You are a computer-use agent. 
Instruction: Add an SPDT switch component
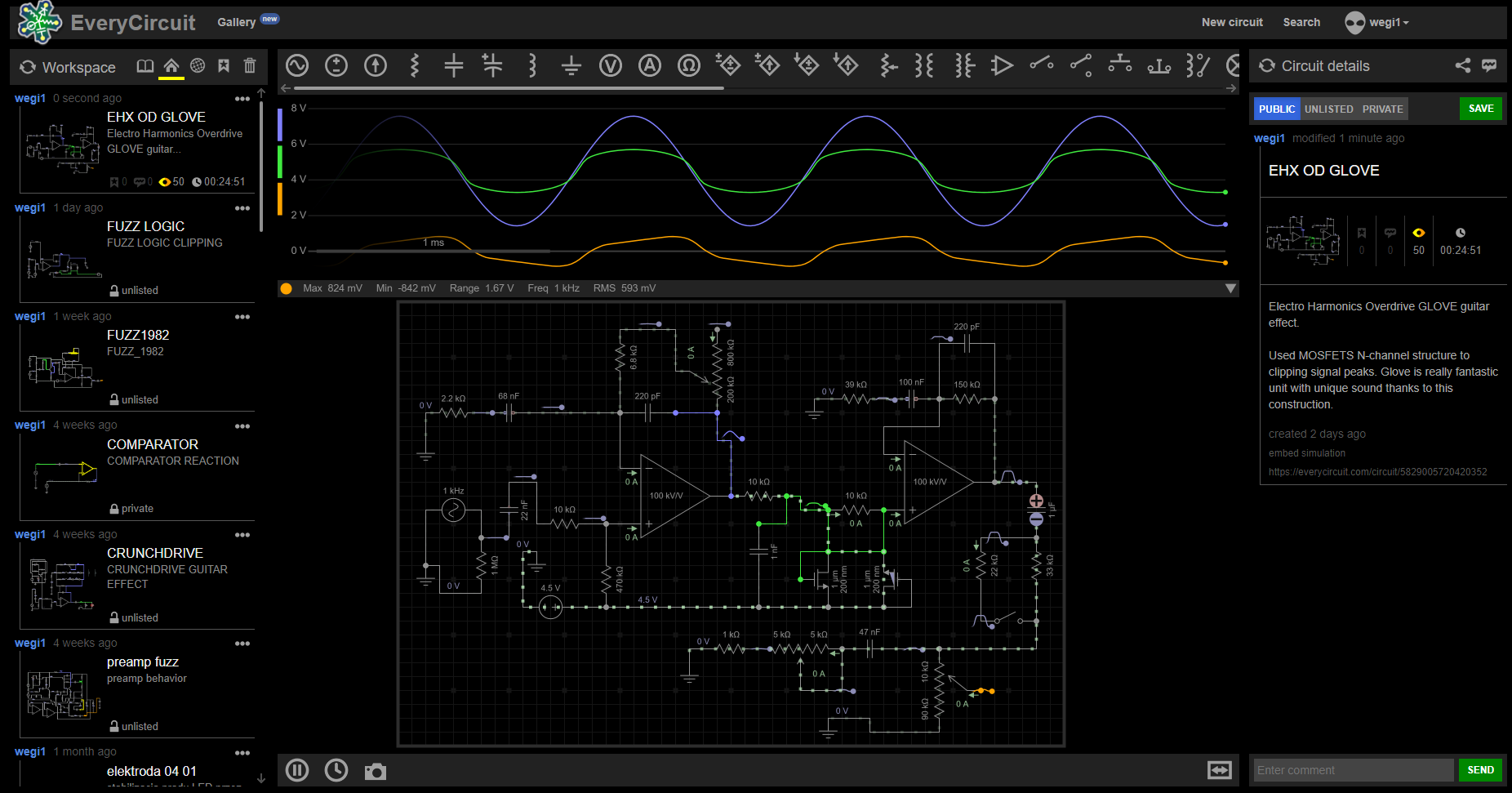click(1081, 65)
